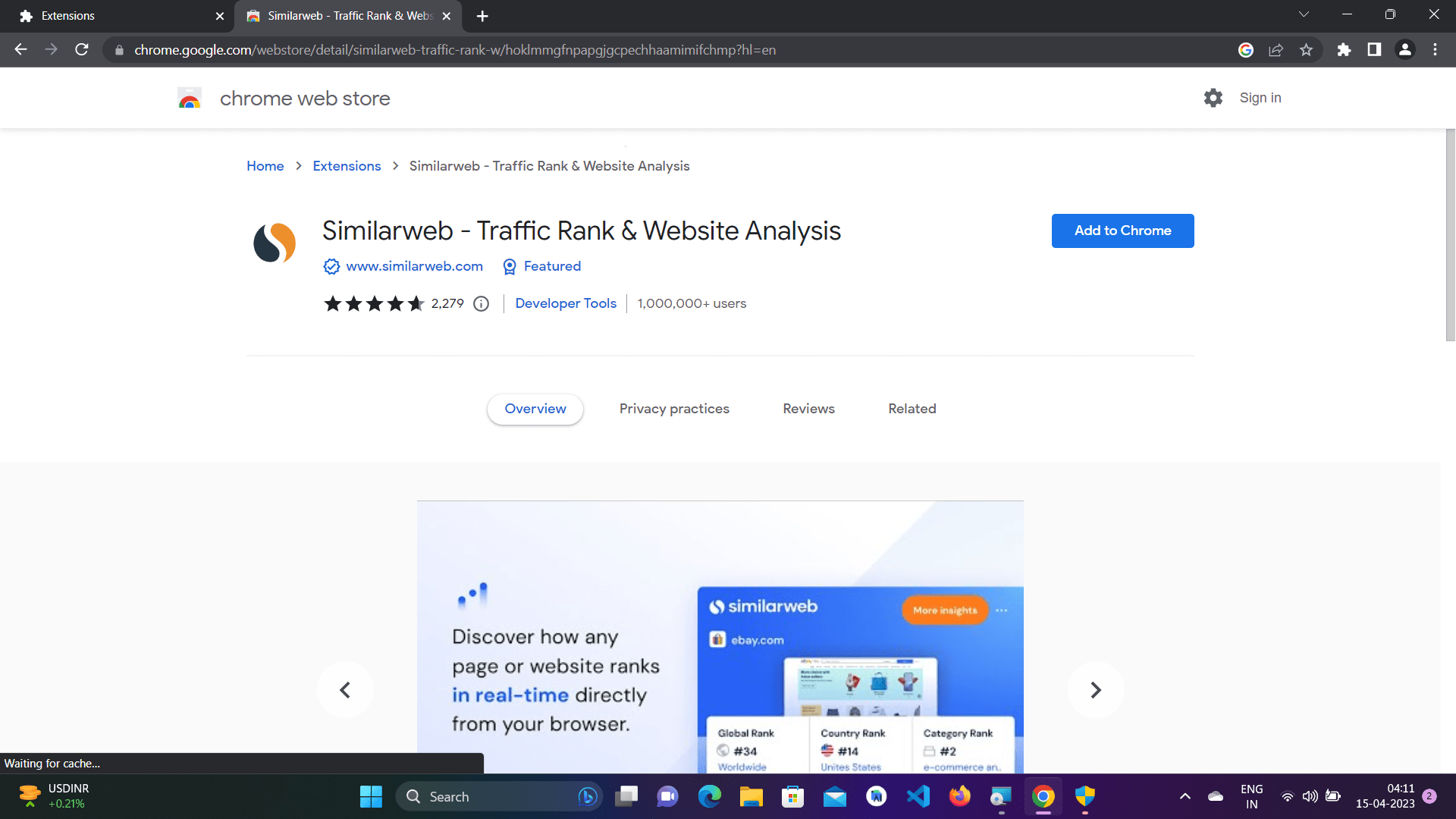This screenshot has width=1456, height=819.
Task: Click the Chrome Web Store logo
Action: (190, 99)
